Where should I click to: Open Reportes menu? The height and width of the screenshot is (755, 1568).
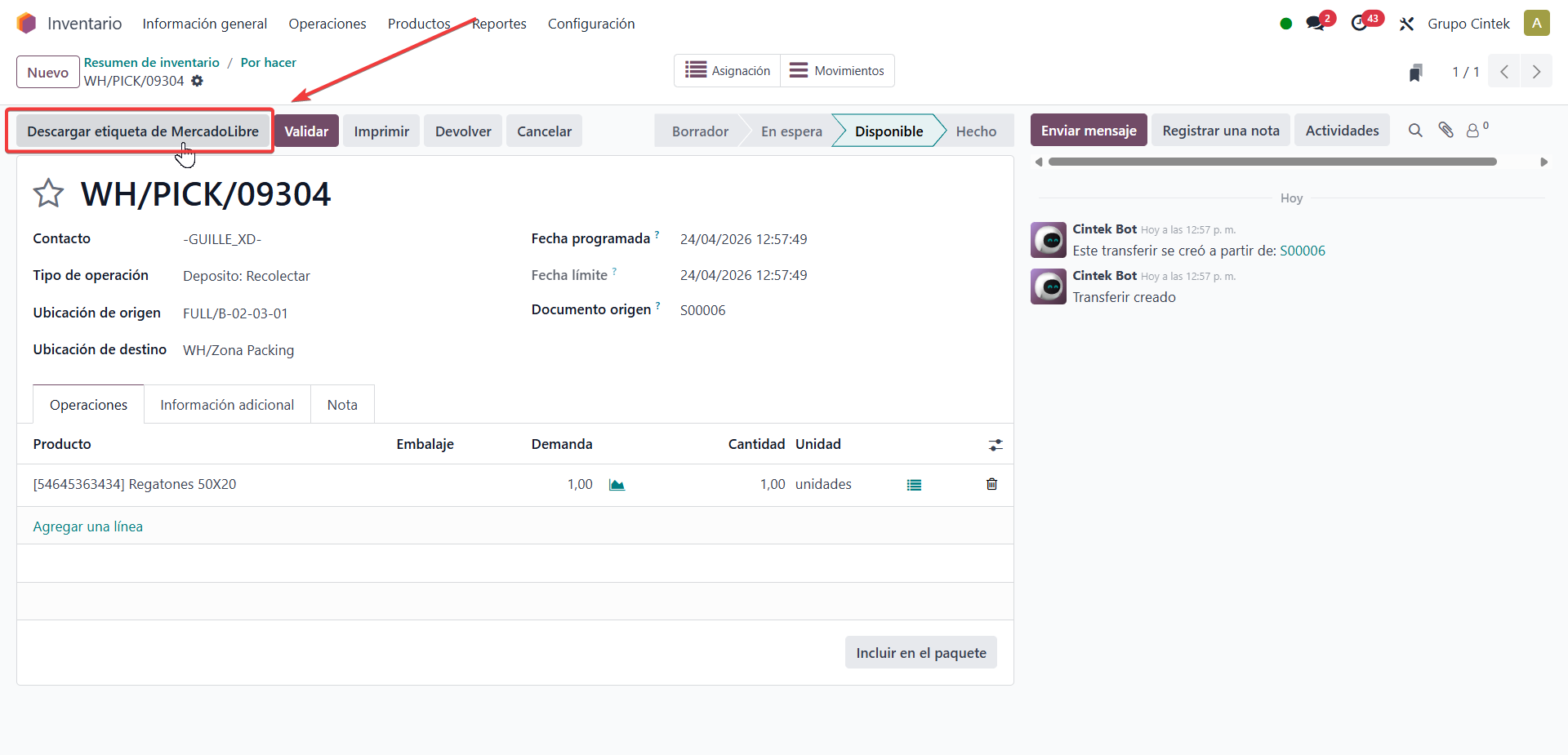(499, 24)
